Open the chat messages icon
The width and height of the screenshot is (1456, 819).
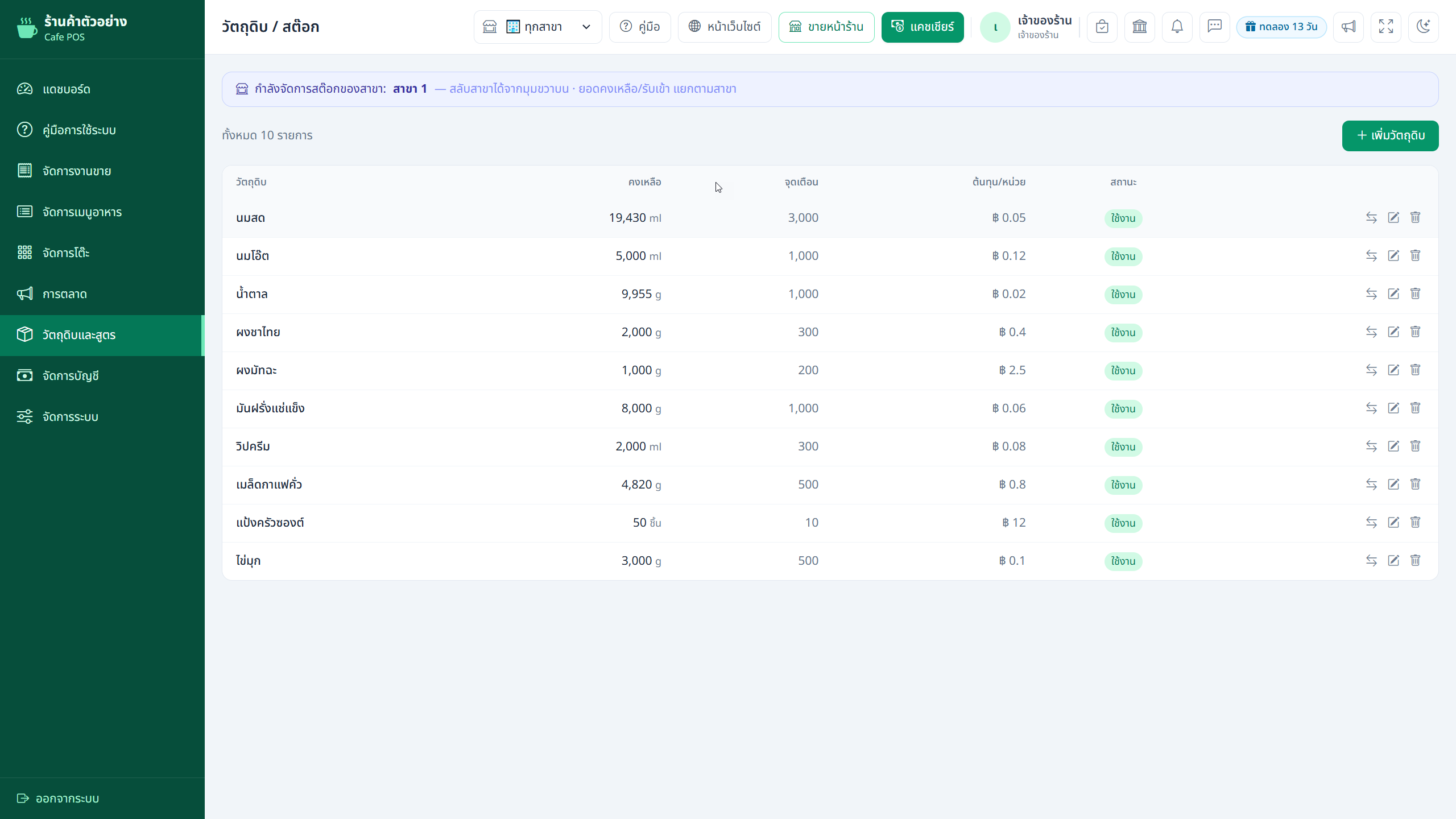(1214, 27)
